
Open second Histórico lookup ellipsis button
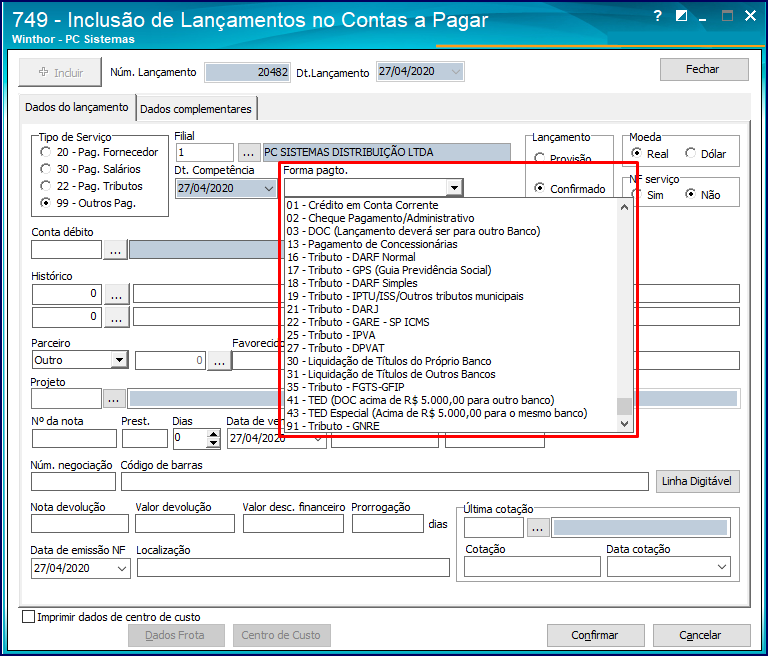point(117,317)
